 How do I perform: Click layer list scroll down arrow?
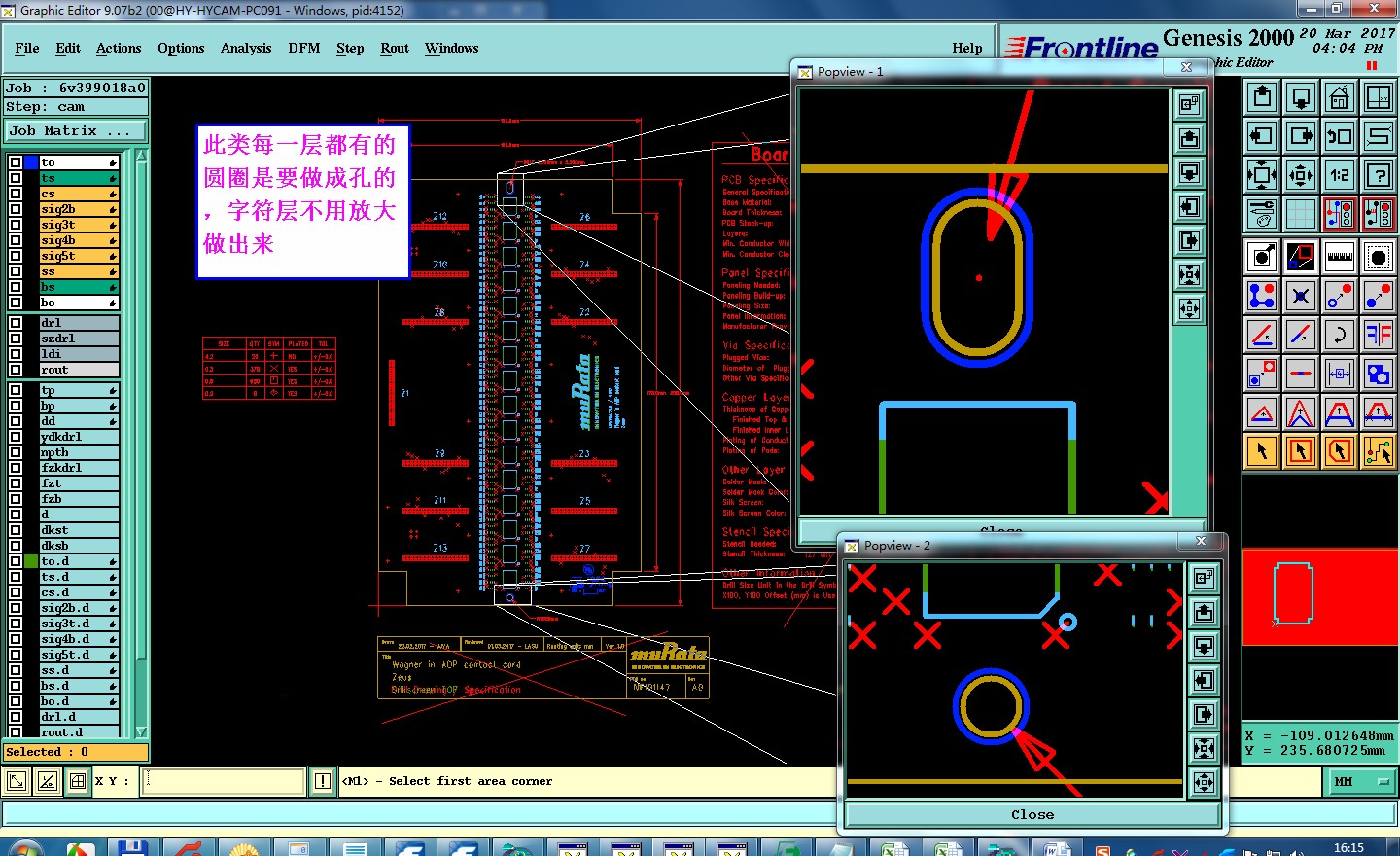pyautogui.click(x=141, y=731)
